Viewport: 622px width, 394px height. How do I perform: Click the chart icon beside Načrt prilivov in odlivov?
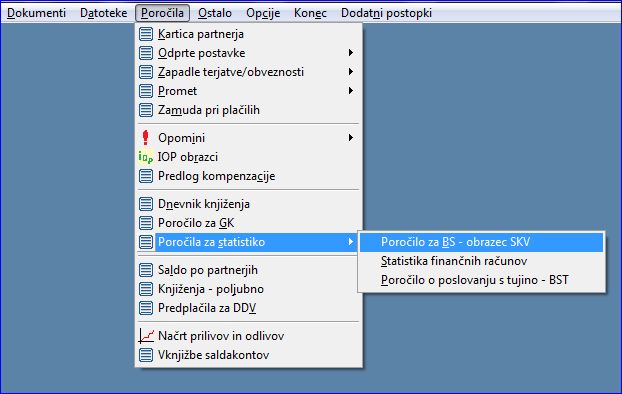(x=146, y=336)
